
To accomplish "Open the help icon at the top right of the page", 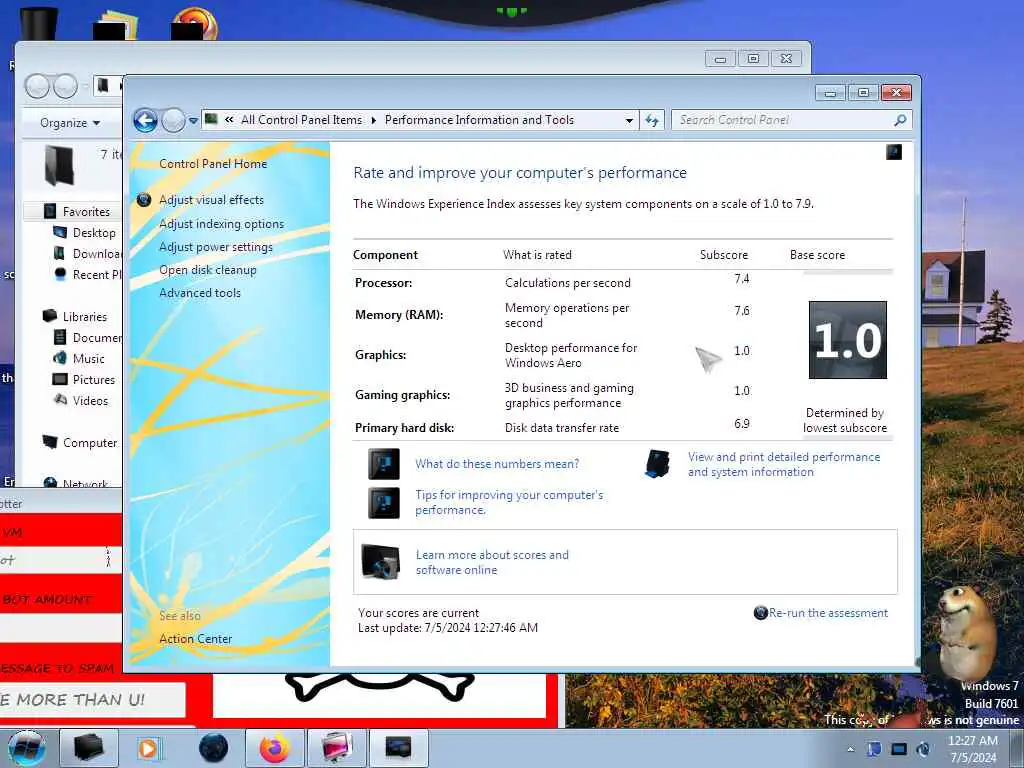I will click(x=893, y=152).
